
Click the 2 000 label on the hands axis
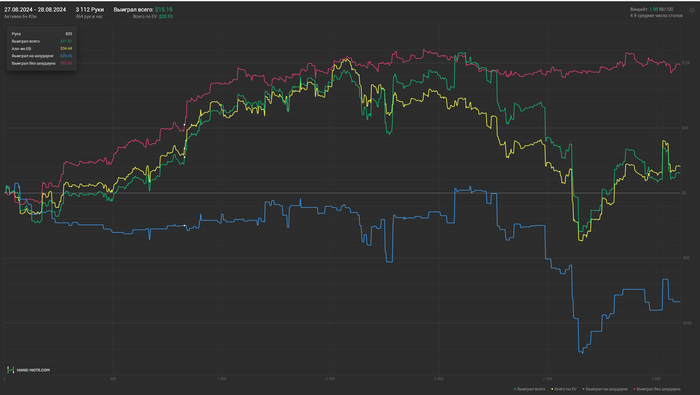[439, 379]
